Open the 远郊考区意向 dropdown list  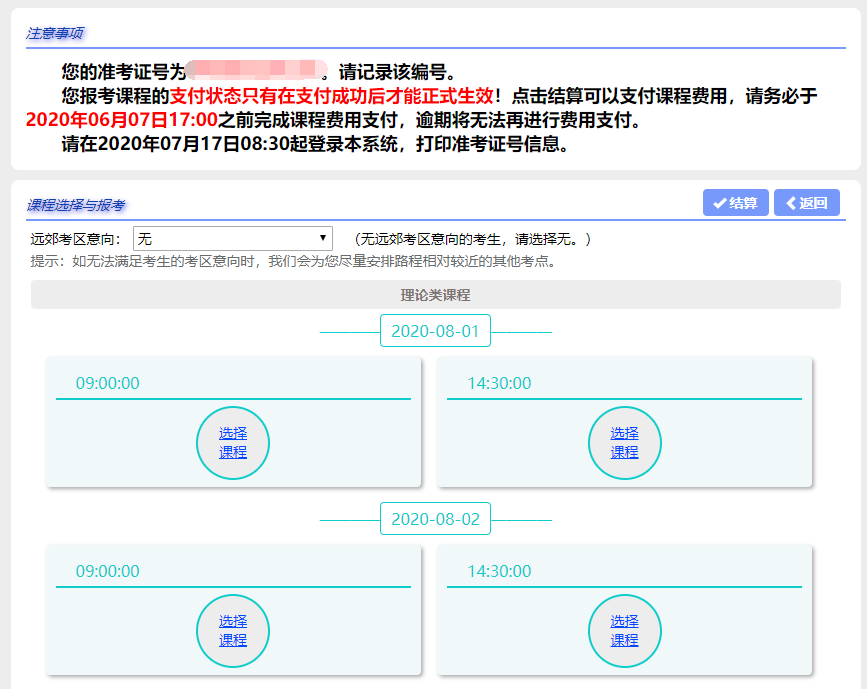point(232,237)
